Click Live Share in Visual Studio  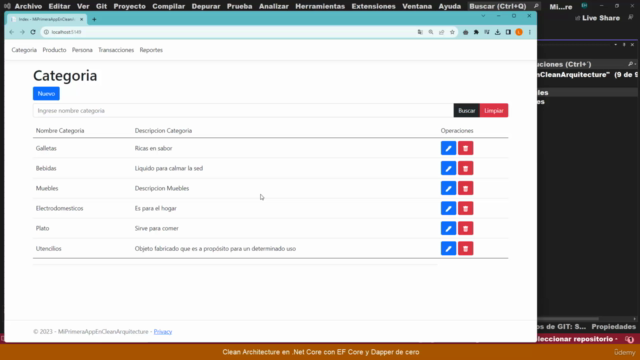[x=597, y=18]
